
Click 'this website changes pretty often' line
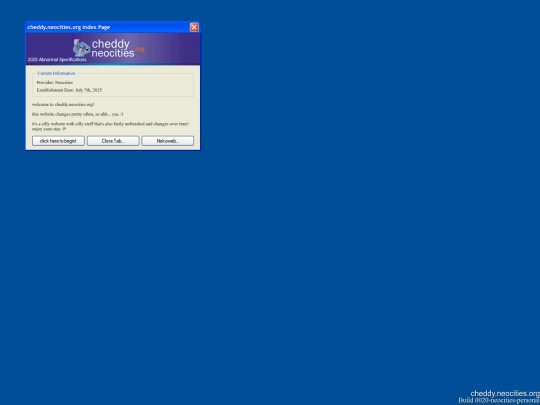point(77,114)
